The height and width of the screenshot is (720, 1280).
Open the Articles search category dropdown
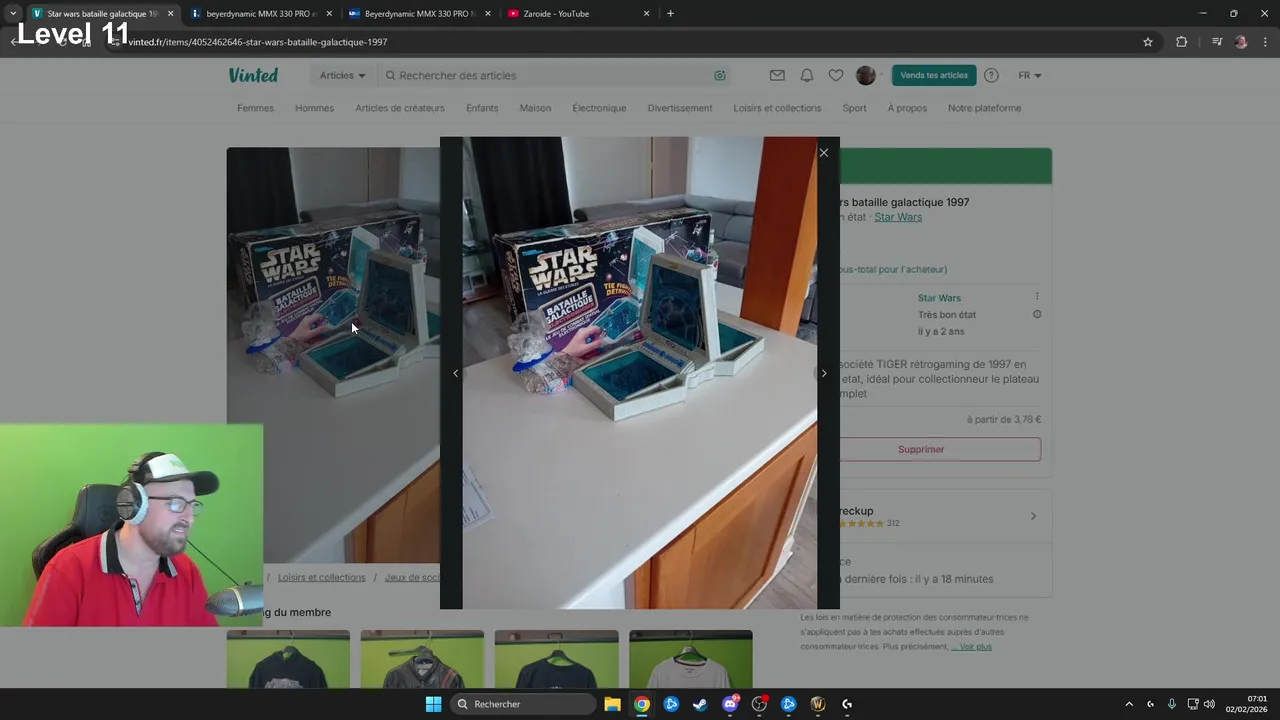342,75
